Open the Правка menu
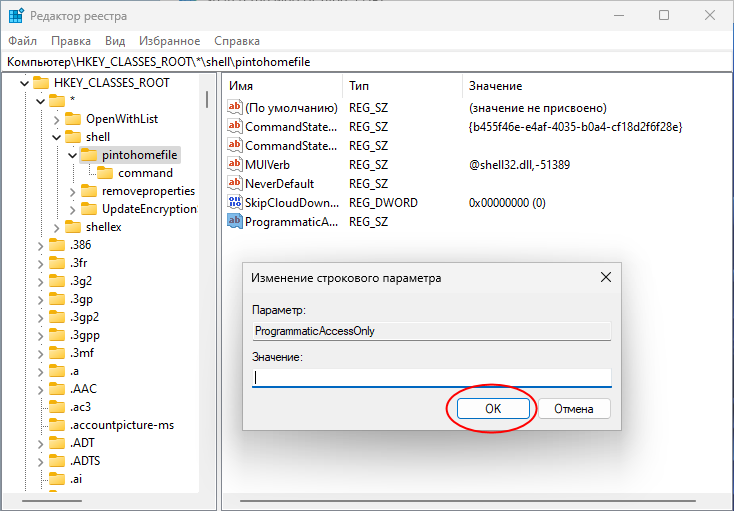The width and height of the screenshot is (734, 511). [71, 41]
